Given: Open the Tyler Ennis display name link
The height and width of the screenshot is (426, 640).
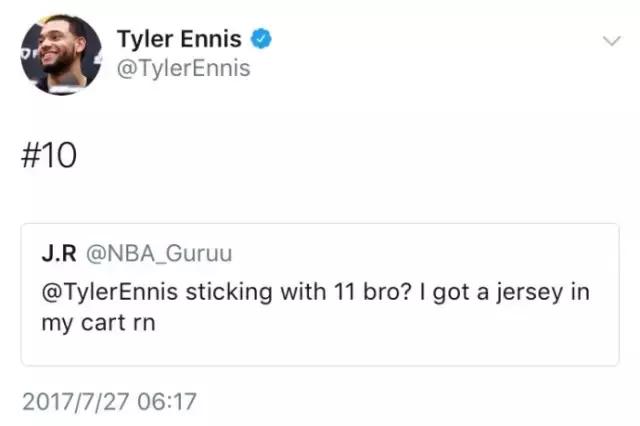Looking at the screenshot, I should pyautogui.click(x=179, y=39).
